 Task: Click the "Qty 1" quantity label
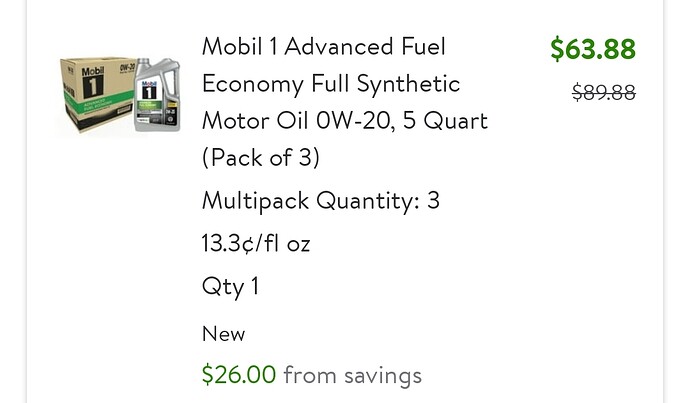tap(230, 287)
